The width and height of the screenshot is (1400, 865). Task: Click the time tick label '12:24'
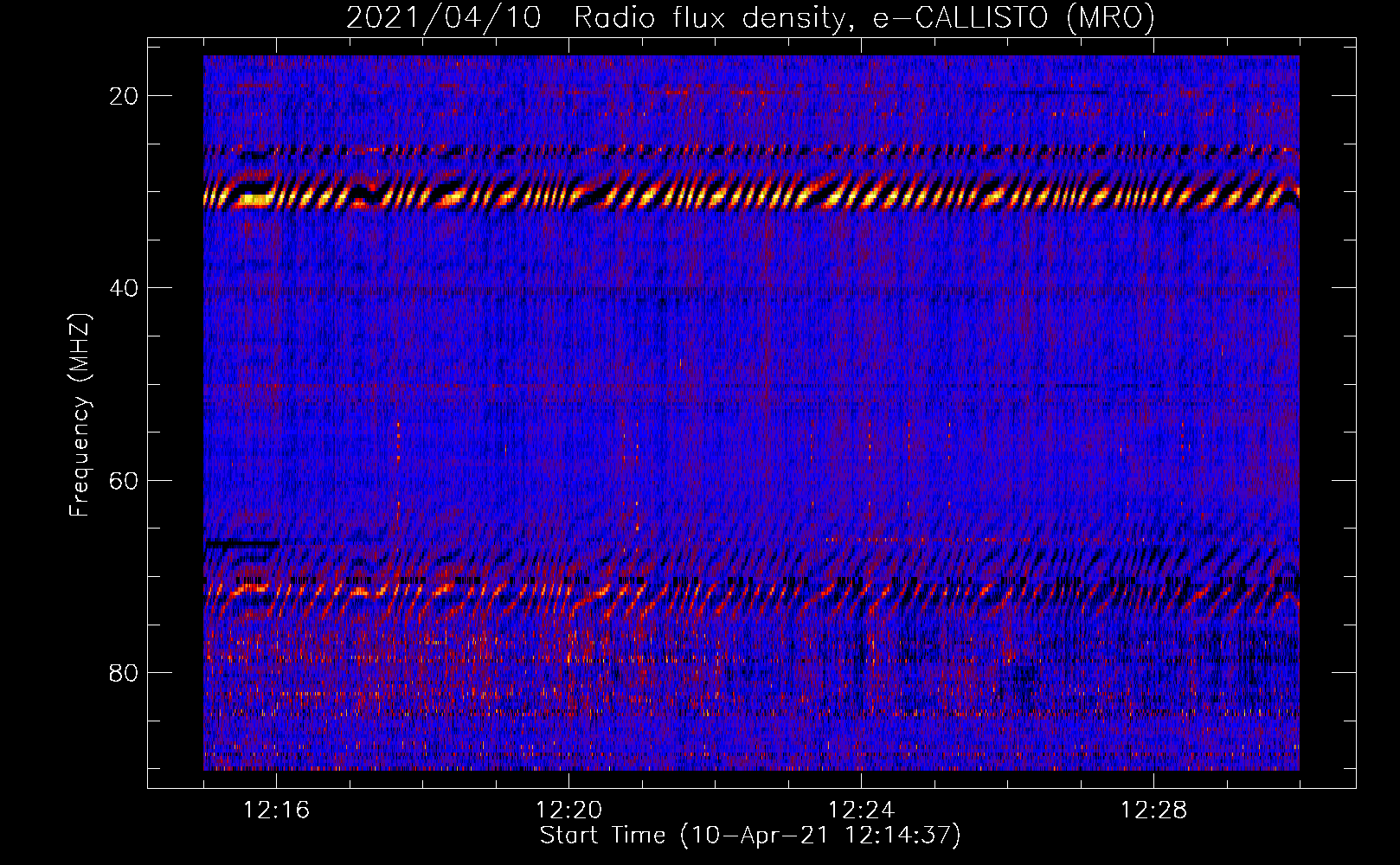pos(861,810)
